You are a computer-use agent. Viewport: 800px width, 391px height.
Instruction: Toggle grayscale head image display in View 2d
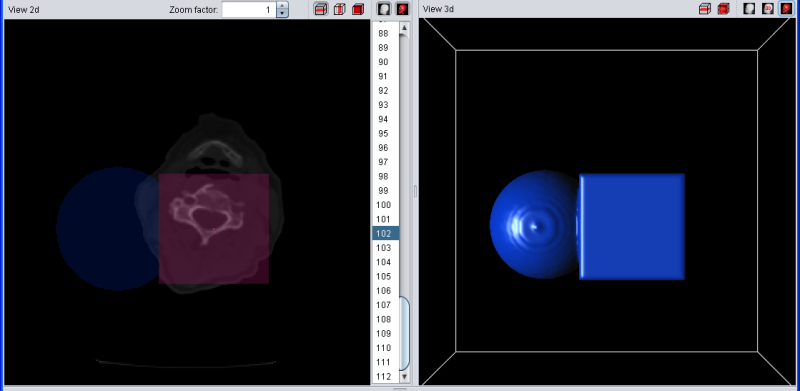384,9
